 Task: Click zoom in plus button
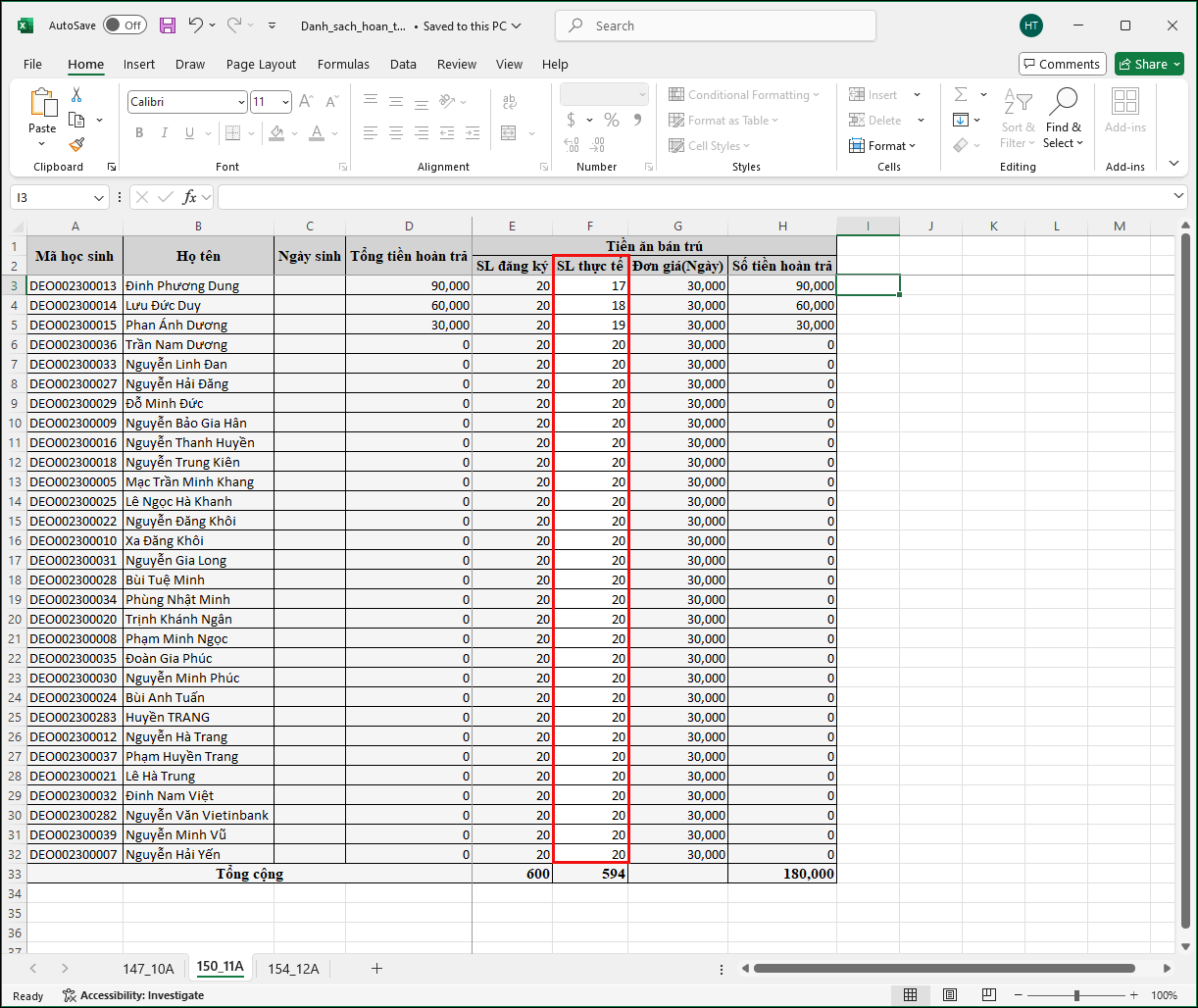[x=1133, y=995]
